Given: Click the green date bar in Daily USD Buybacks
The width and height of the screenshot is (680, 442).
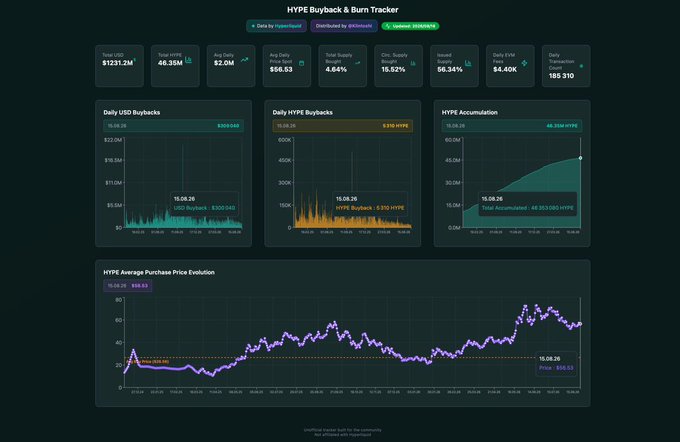Looking at the screenshot, I should tap(173, 126).
